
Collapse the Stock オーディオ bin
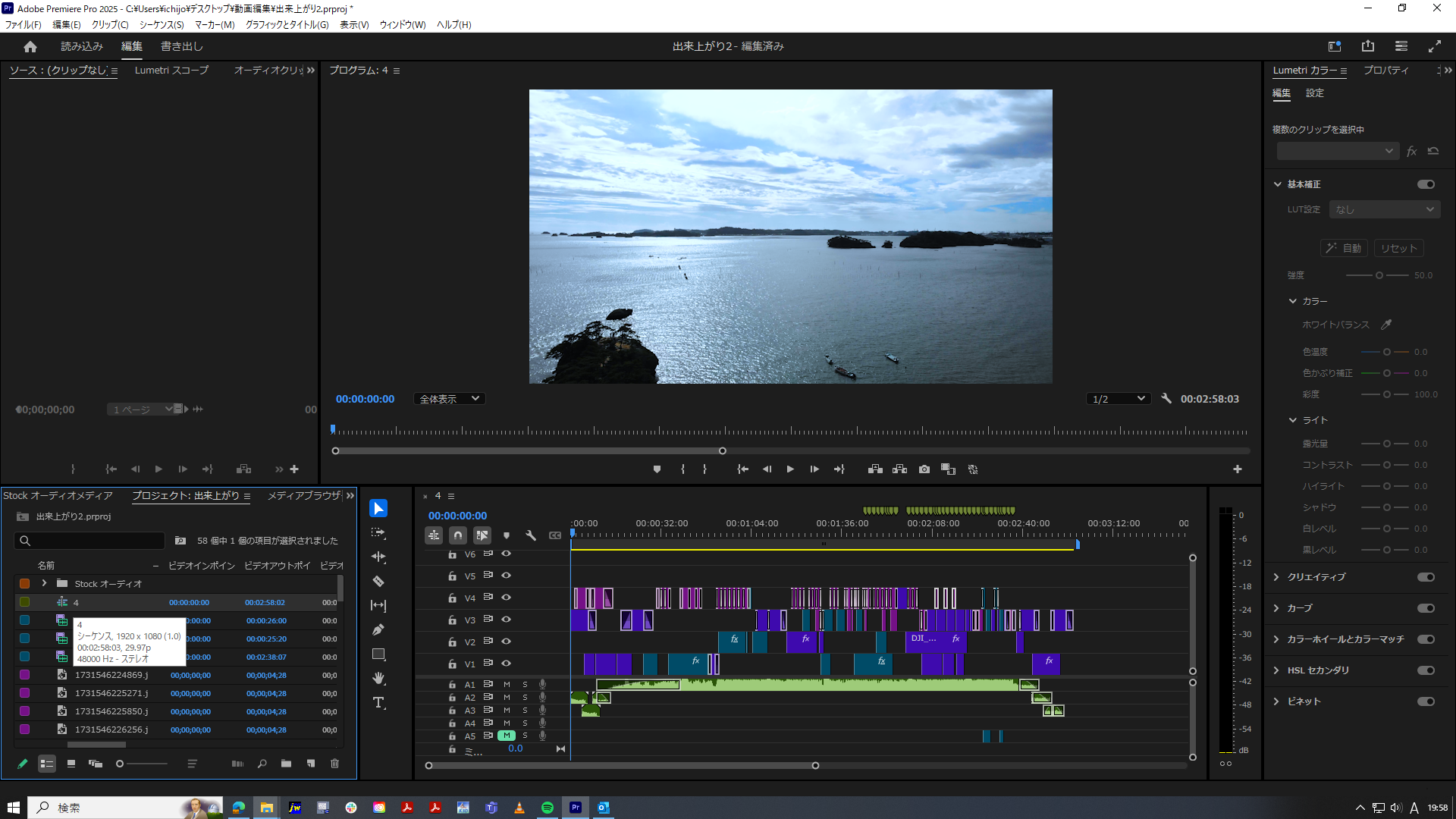43,584
